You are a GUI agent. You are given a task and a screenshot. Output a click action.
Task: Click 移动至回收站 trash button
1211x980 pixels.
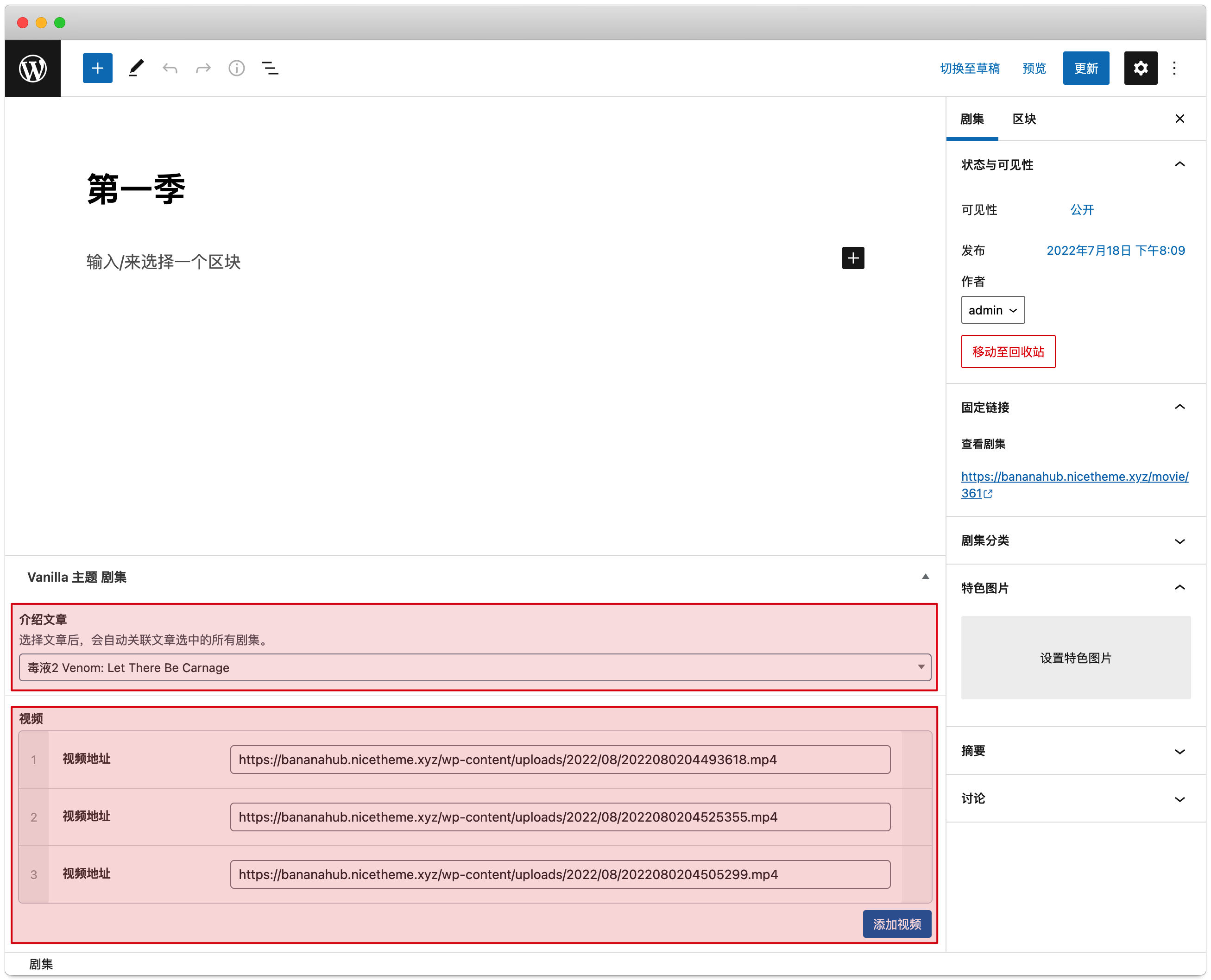pos(1008,352)
